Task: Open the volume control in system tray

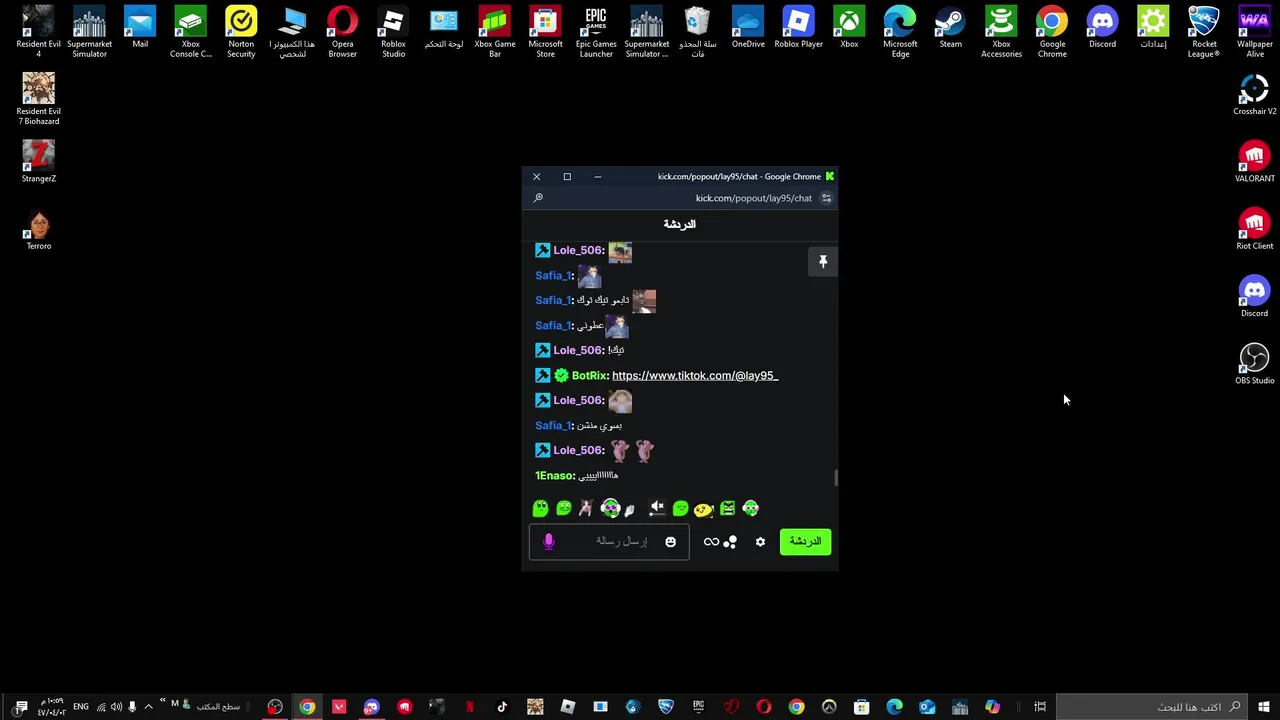Action: click(x=116, y=707)
